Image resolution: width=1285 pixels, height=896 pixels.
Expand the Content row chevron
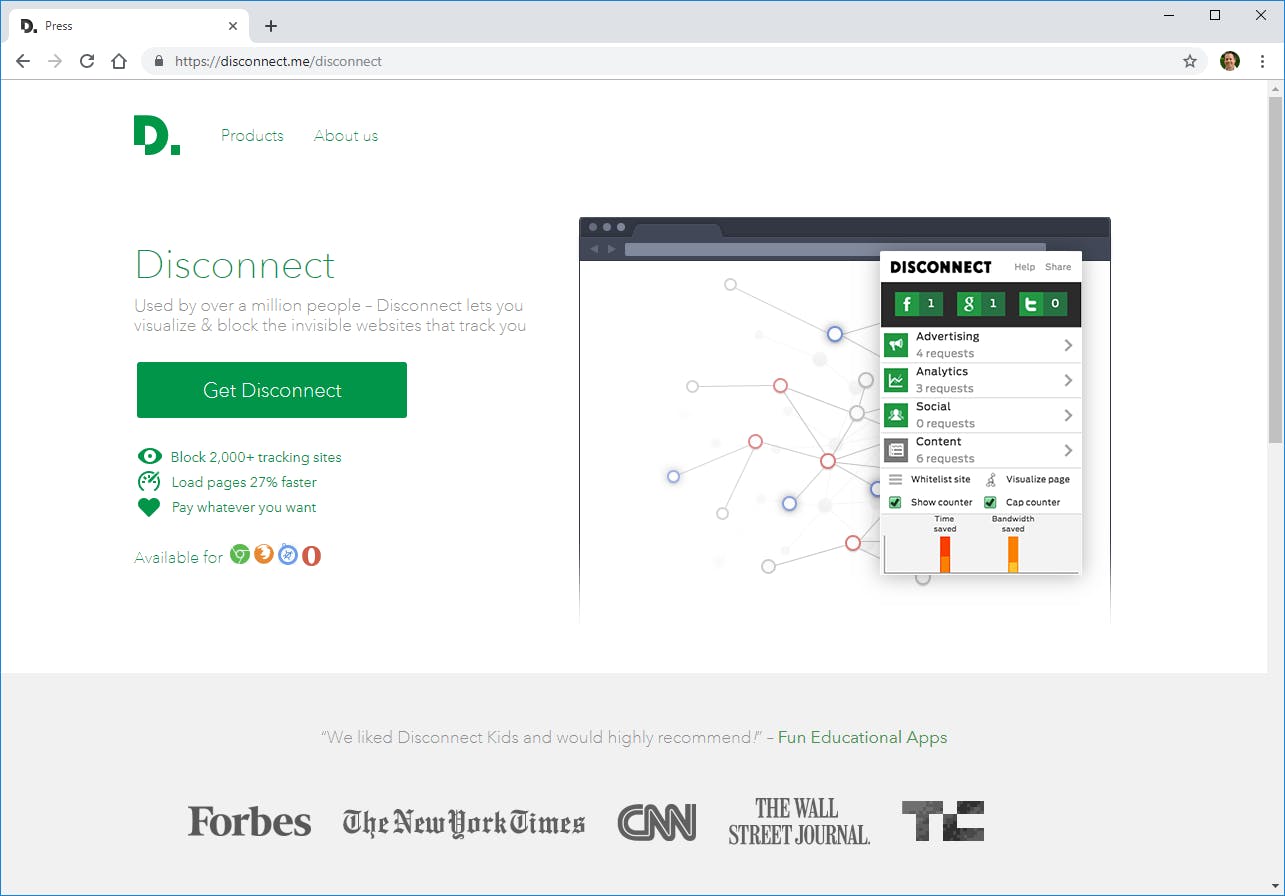click(1068, 450)
